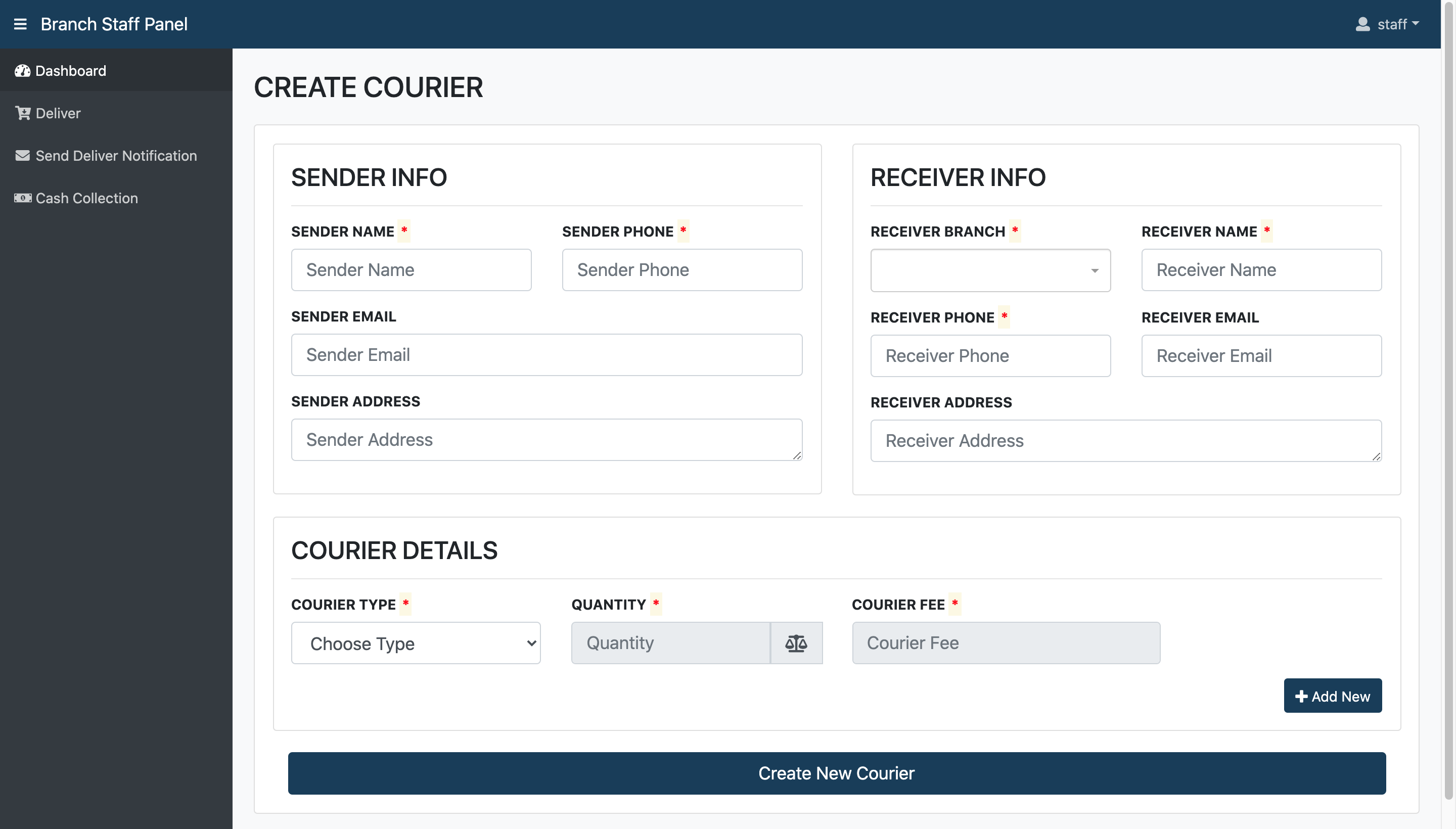1456x829 pixels.
Task: Open the Receiver Branch dropdown
Action: [x=990, y=270]
